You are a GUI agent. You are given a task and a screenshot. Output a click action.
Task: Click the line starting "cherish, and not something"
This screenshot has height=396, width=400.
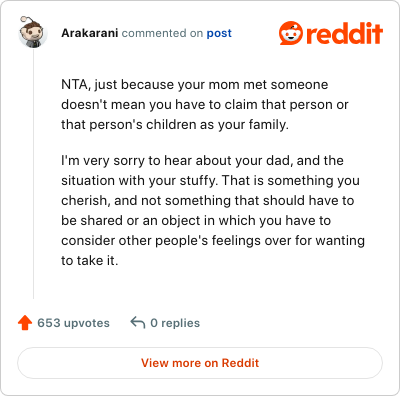[x=208, y=201]
